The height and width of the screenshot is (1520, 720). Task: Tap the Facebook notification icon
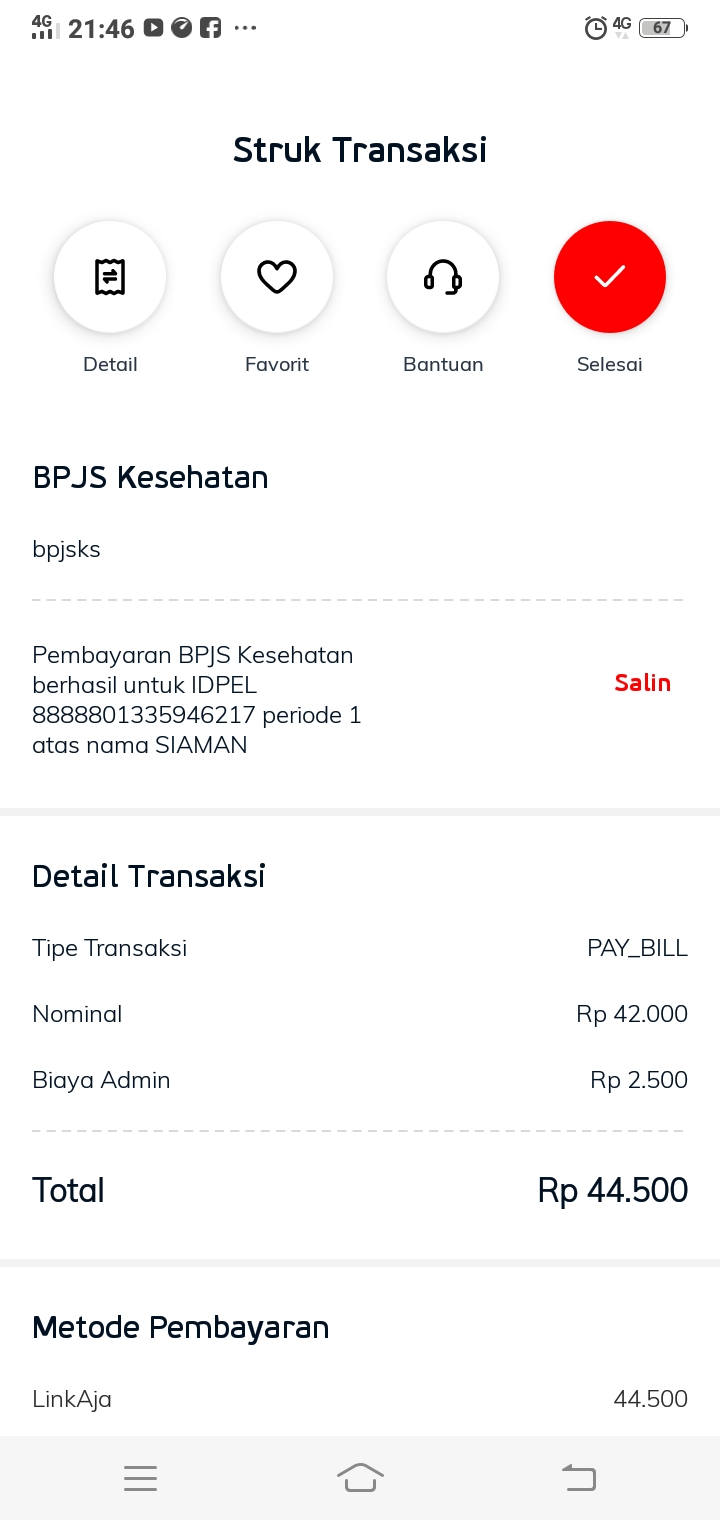click(x=210, y=28)
